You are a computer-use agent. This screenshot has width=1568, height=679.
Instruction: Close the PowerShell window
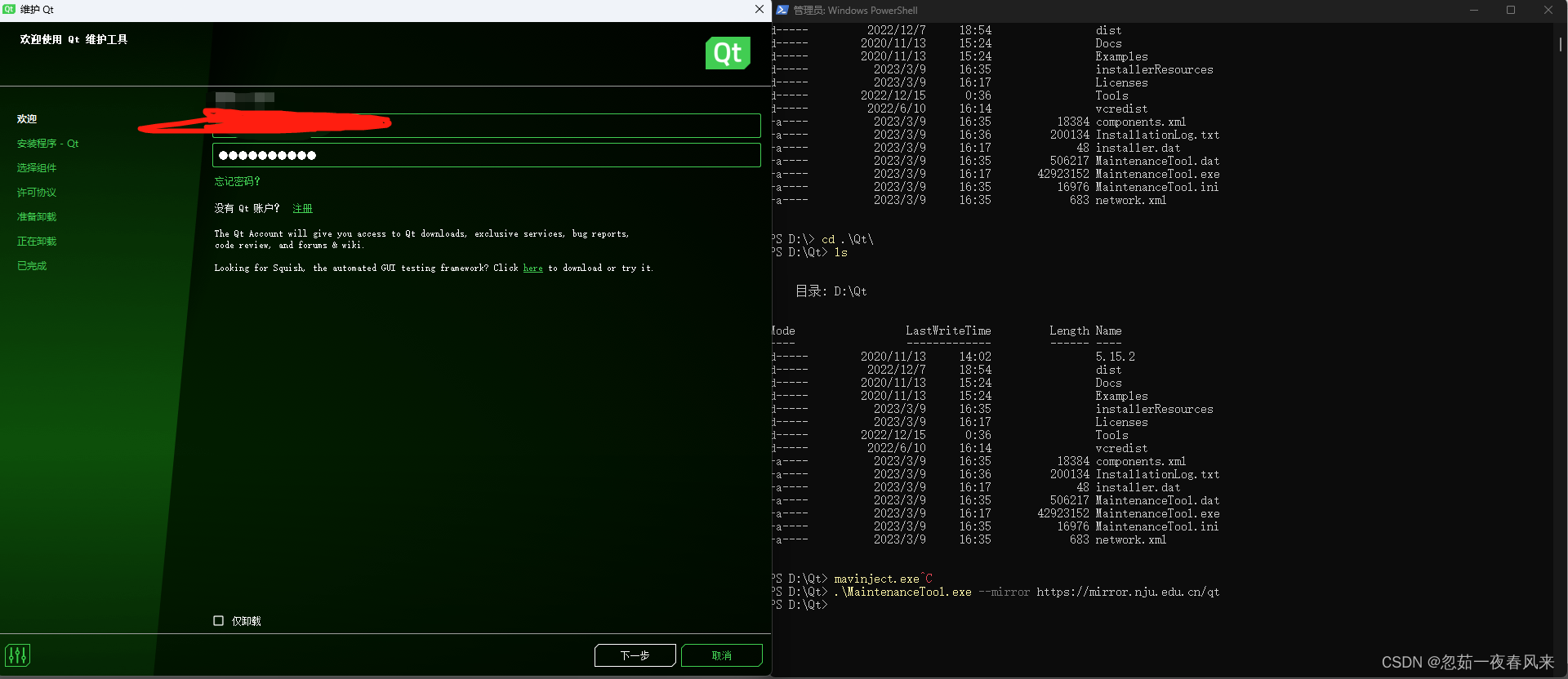click(1548, 10)
